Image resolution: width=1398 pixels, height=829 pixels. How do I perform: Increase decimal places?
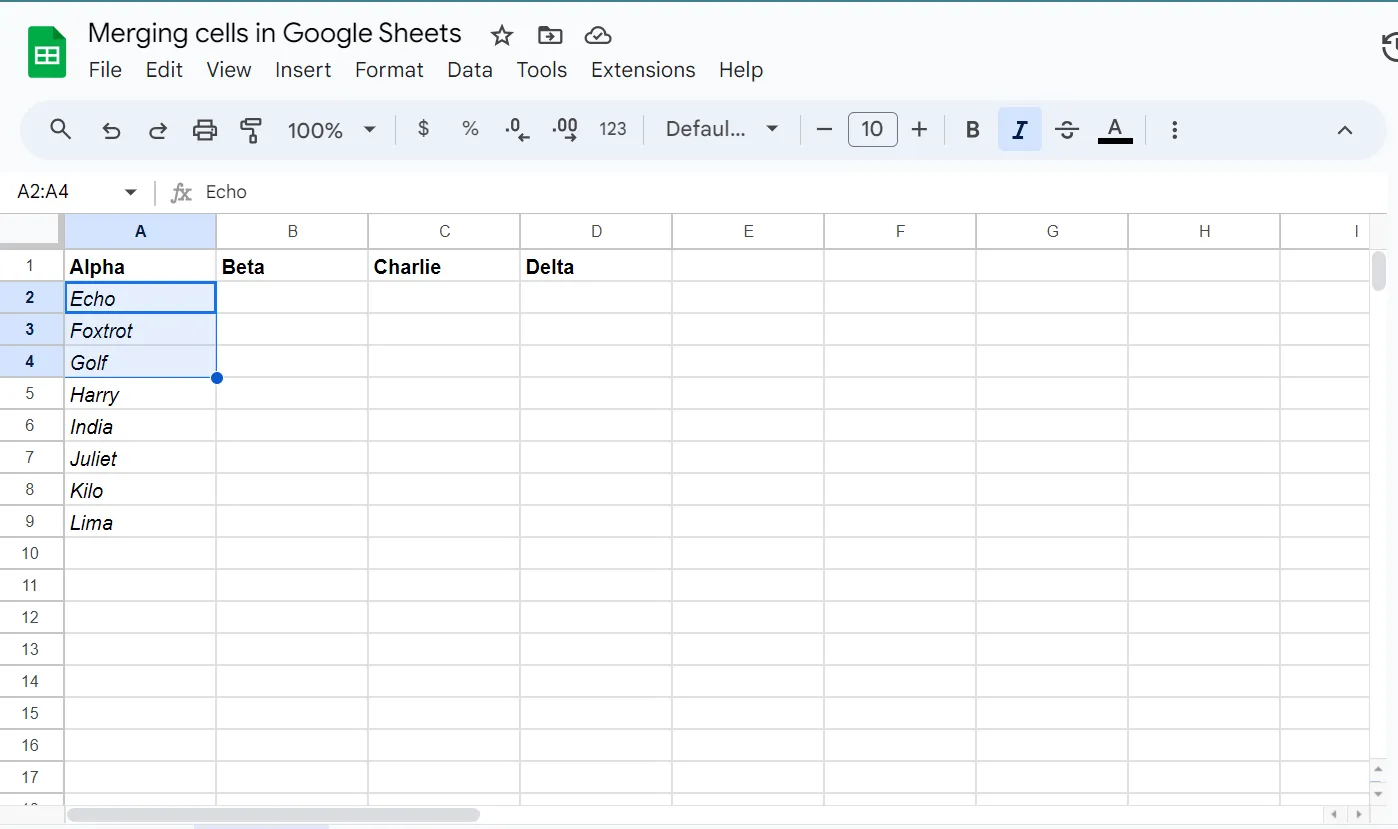click(565, 129)
